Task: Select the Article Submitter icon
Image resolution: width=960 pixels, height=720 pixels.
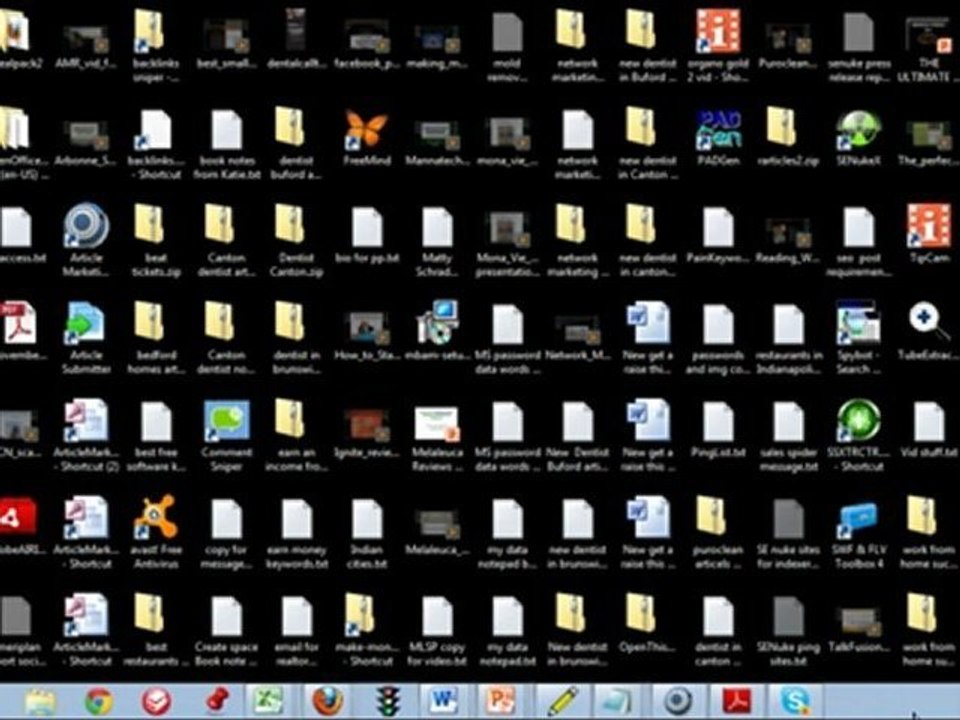Action: click(x=86, y=337)
